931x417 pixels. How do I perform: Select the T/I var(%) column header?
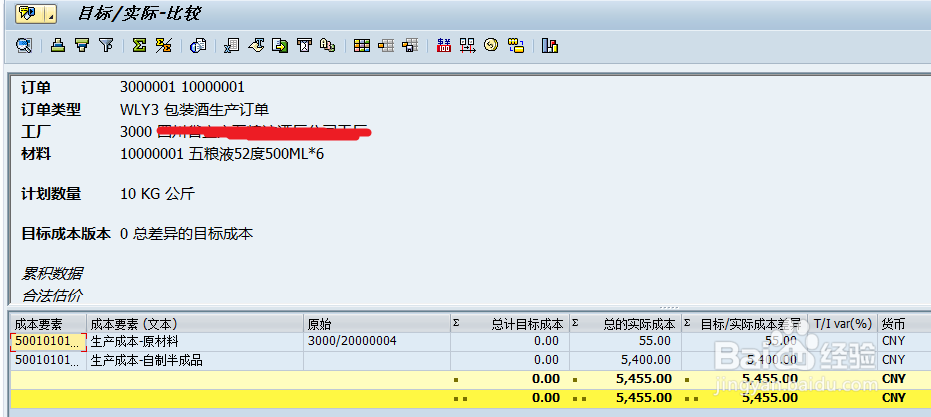pyautogui.click(x=843, y=324)
